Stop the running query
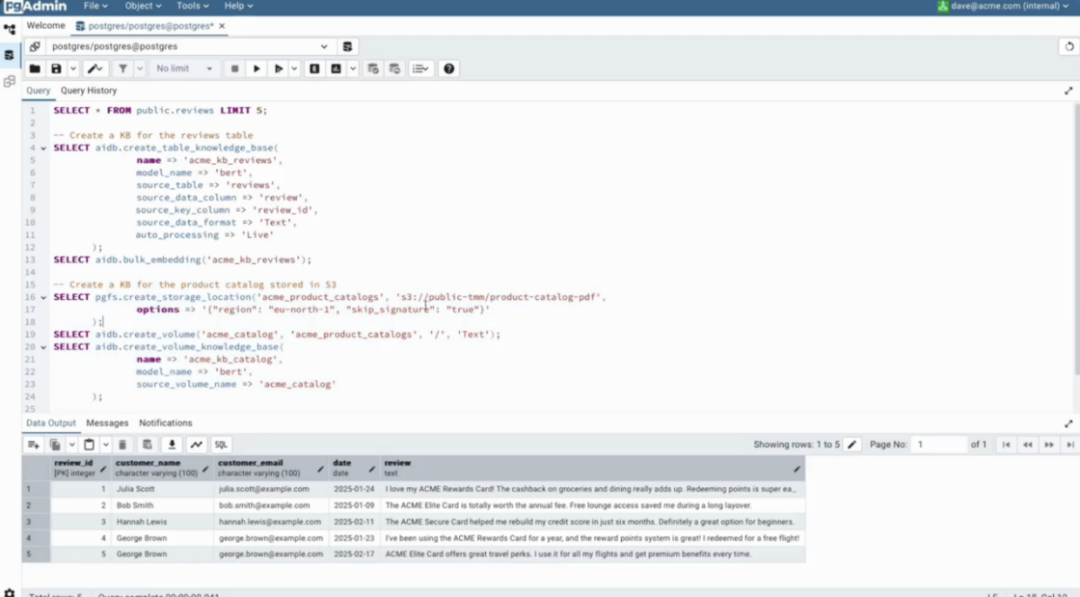This screenshot has height=597, width=1080. click(234, 69)
